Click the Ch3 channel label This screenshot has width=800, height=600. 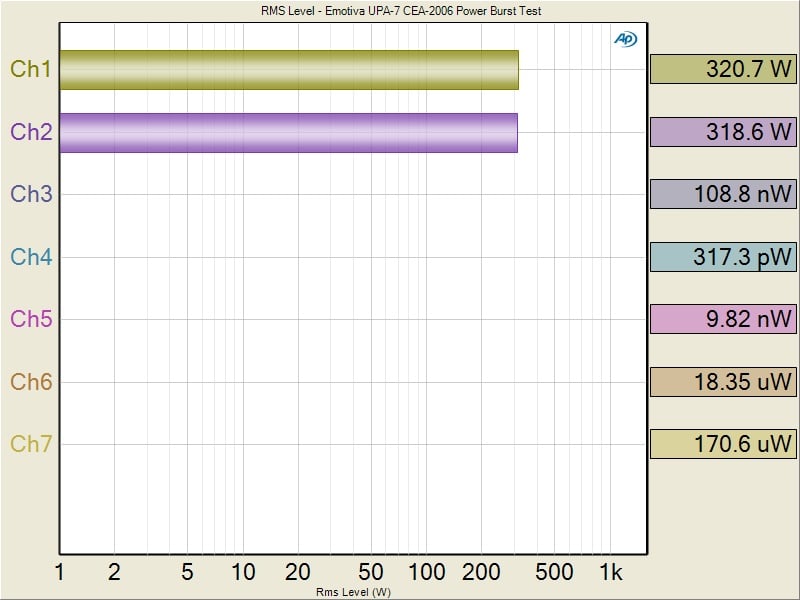[30, 194]
